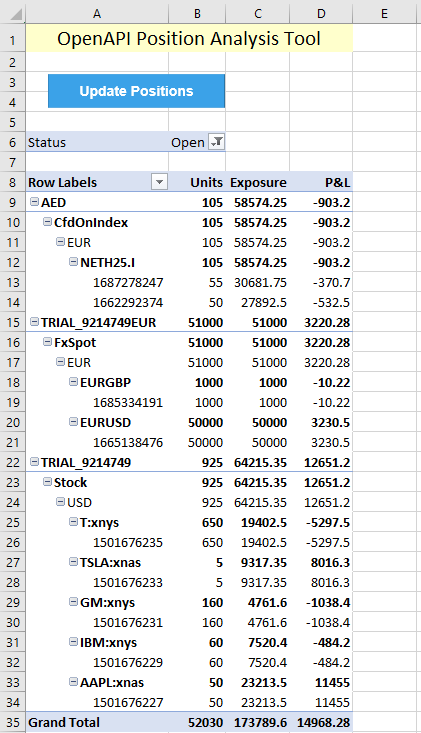
Task: Collapse the Stock group
Action: click(47, 481)
